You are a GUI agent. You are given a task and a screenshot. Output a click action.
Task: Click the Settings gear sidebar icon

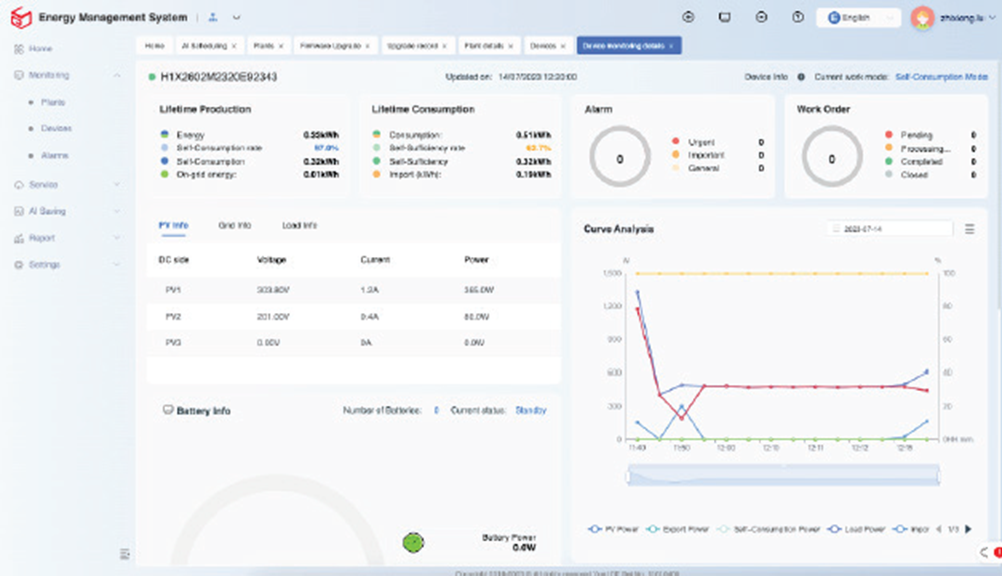(19, 265)
